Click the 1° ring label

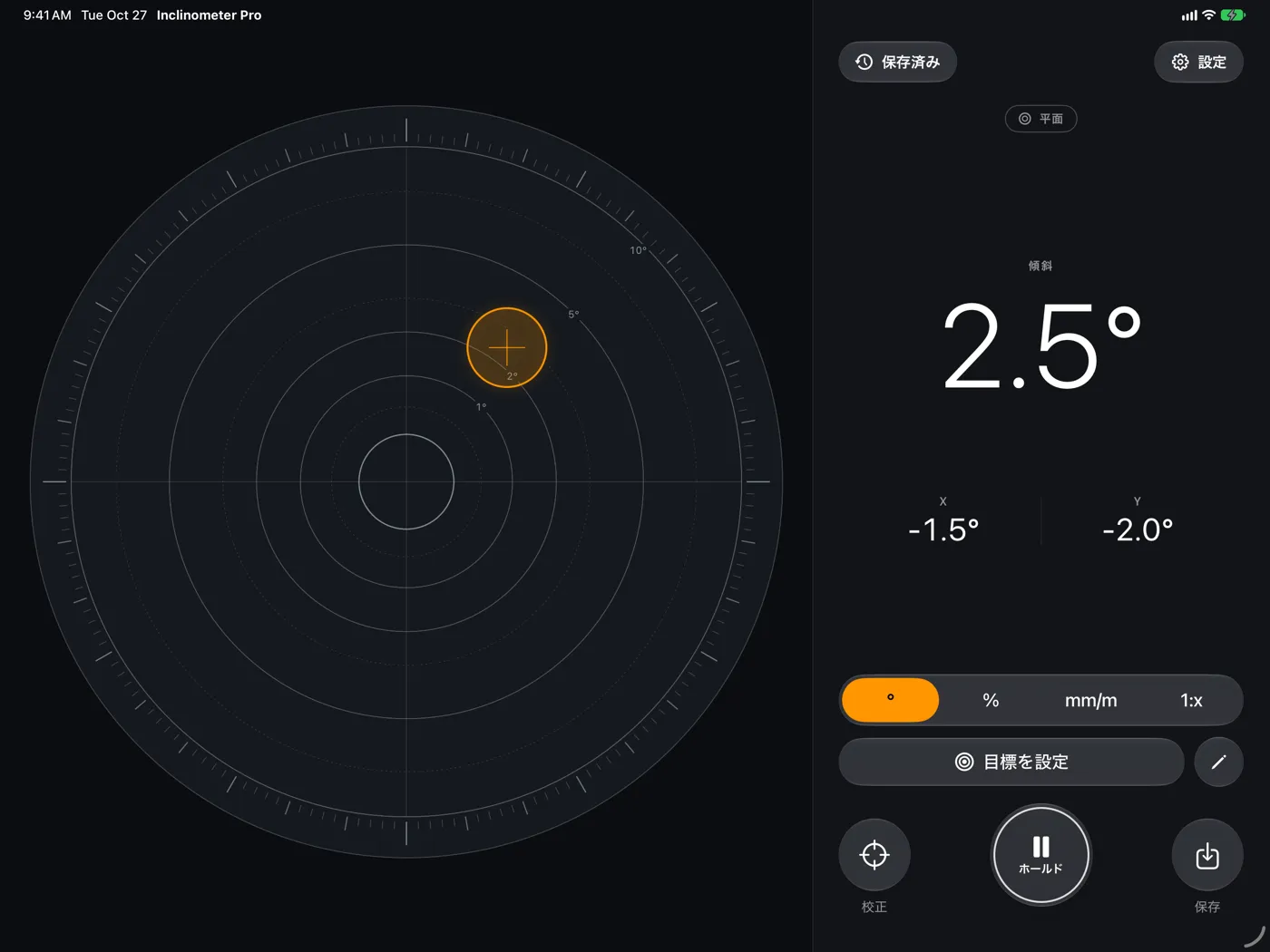click(x=482, y=407)
